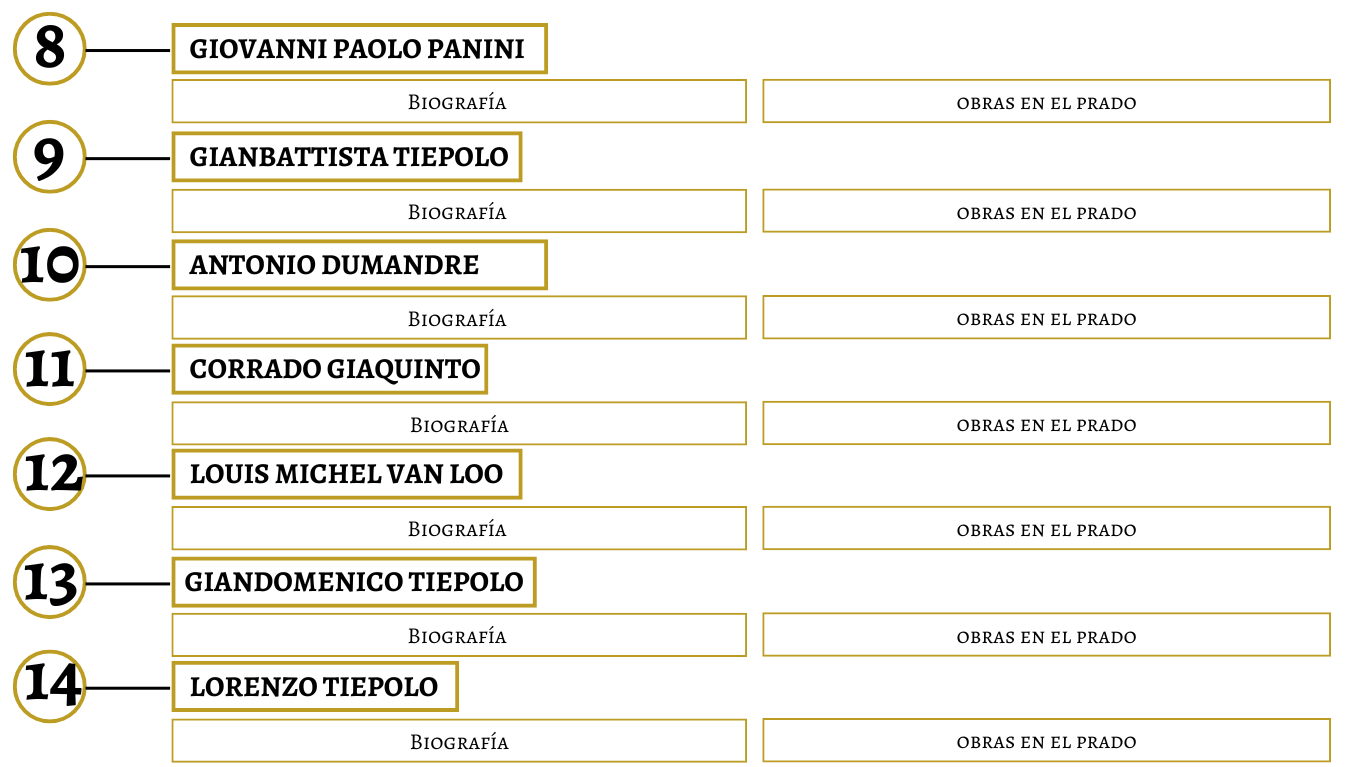The image size is (1366, 767).
Task: Click the Antonio Dumandre name label
Action: [x=334, y=265]
